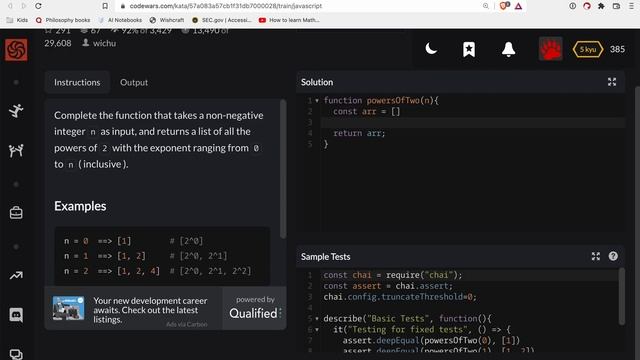Open the Wishcraft bookmark
Image resolution: width=640 pixels, height=360 pixels.
click(x=167, y=20)
